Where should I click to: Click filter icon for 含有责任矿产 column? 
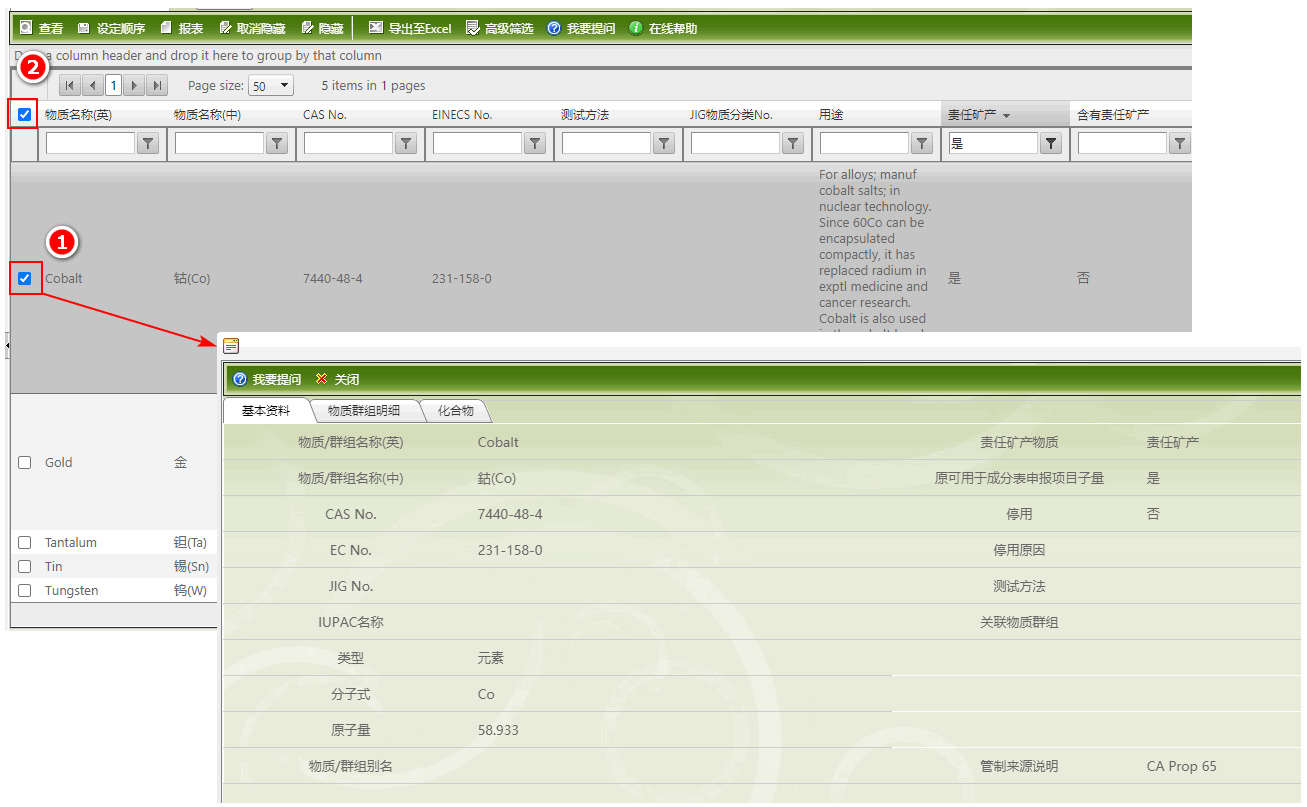(1180, 144)
